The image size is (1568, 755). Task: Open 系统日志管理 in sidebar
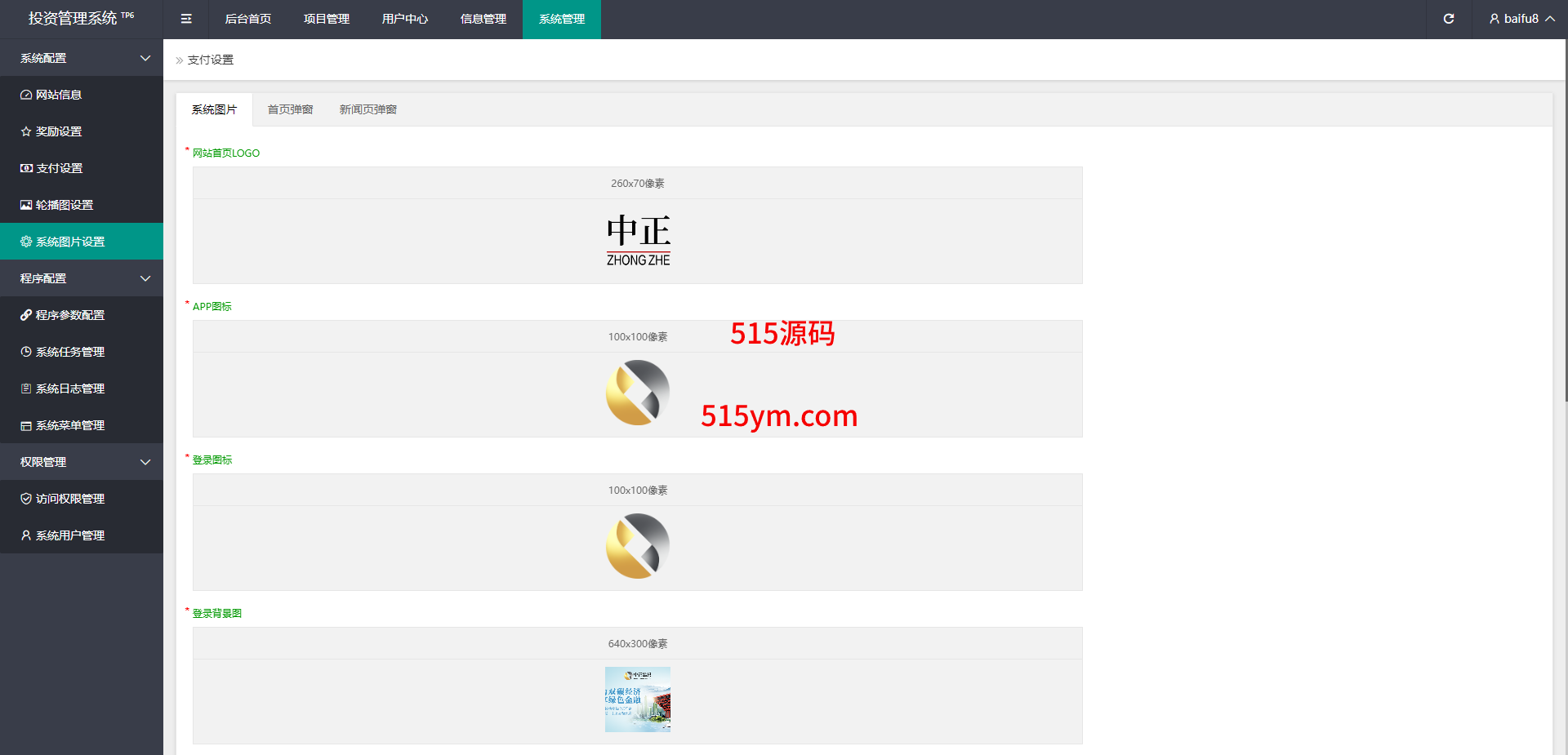69,389
